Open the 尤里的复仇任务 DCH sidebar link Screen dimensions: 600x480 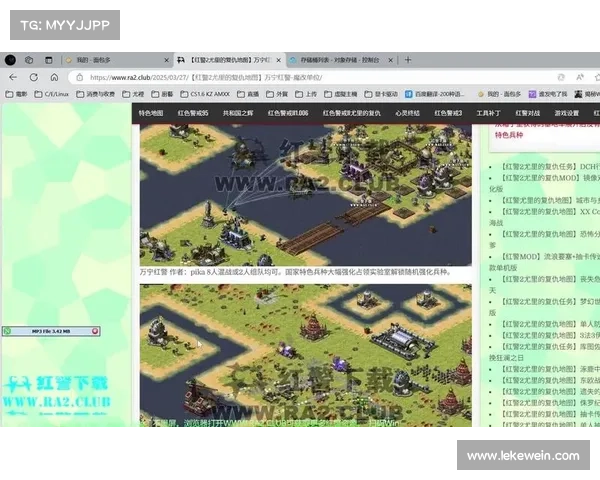(550, 167)
